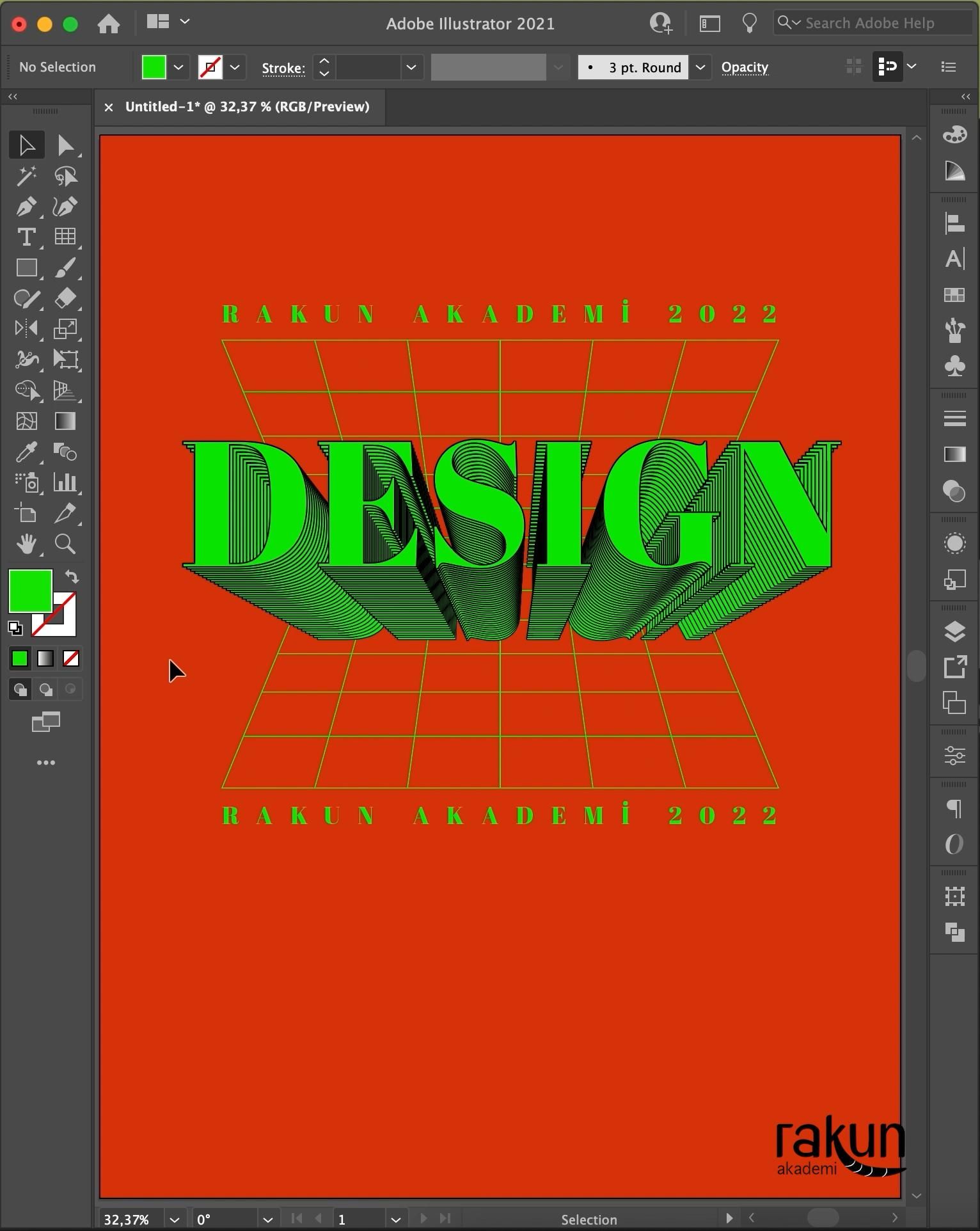
Task: Select the Untitled-1 document tab
Action: 247,107
